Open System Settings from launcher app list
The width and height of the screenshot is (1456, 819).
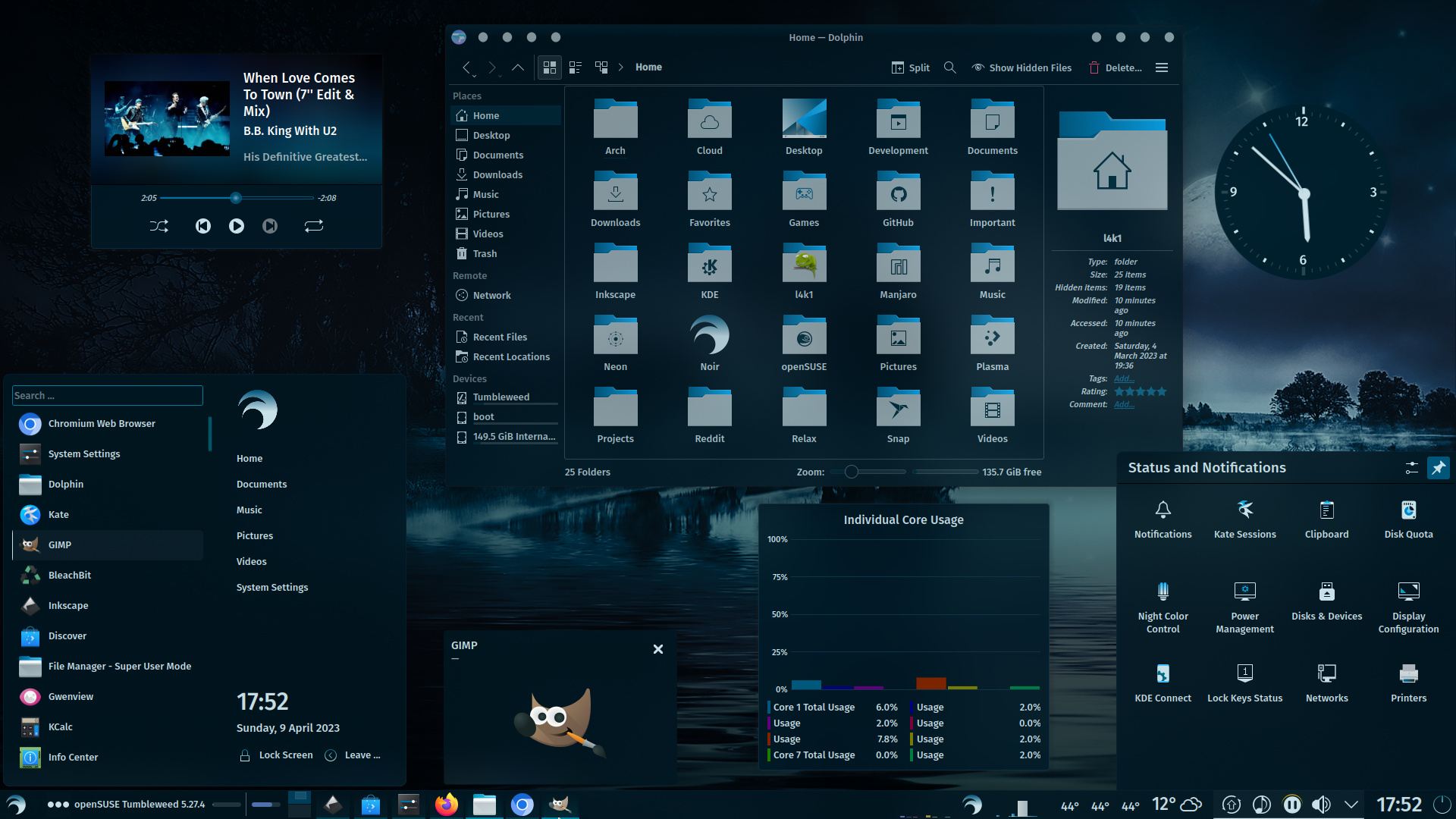(x=108, y=454)
